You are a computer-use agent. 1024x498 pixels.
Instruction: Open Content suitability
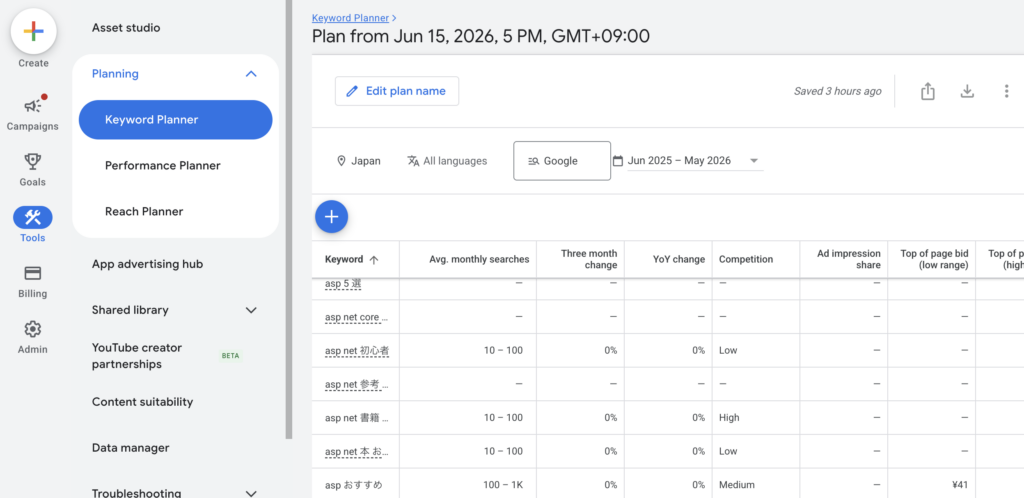142,402
